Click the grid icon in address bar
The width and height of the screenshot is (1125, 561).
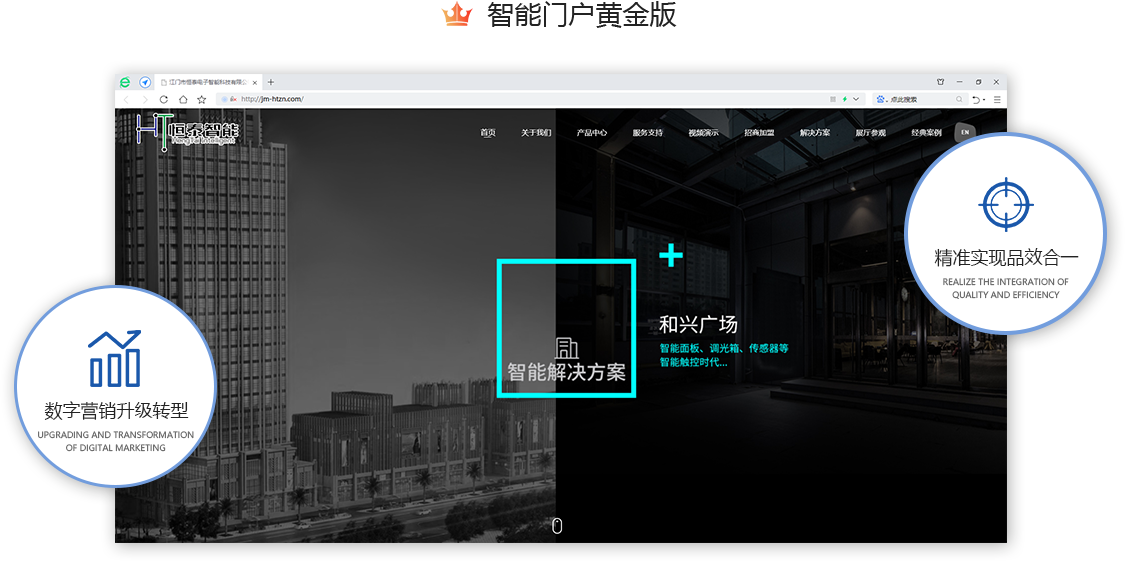pos(833,99)
